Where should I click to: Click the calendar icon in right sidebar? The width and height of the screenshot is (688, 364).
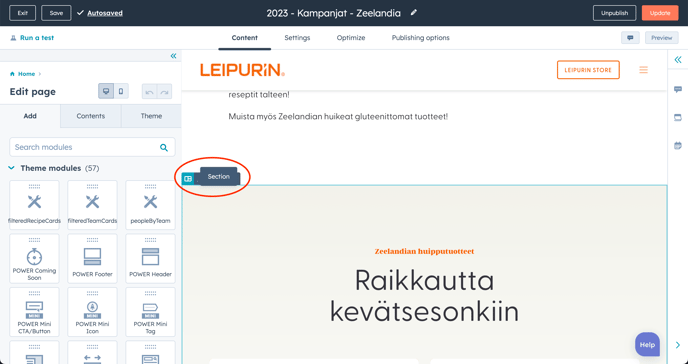tap(678, 145)
